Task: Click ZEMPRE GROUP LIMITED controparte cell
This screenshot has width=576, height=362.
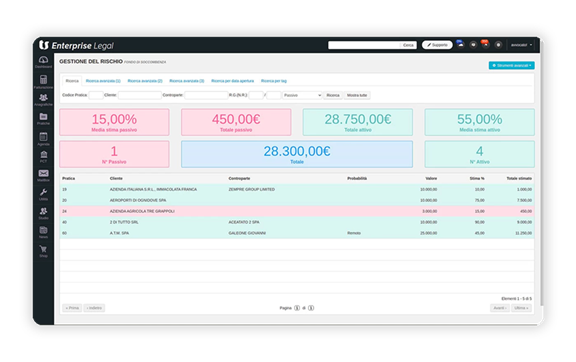Action: [x=252, y=189]
